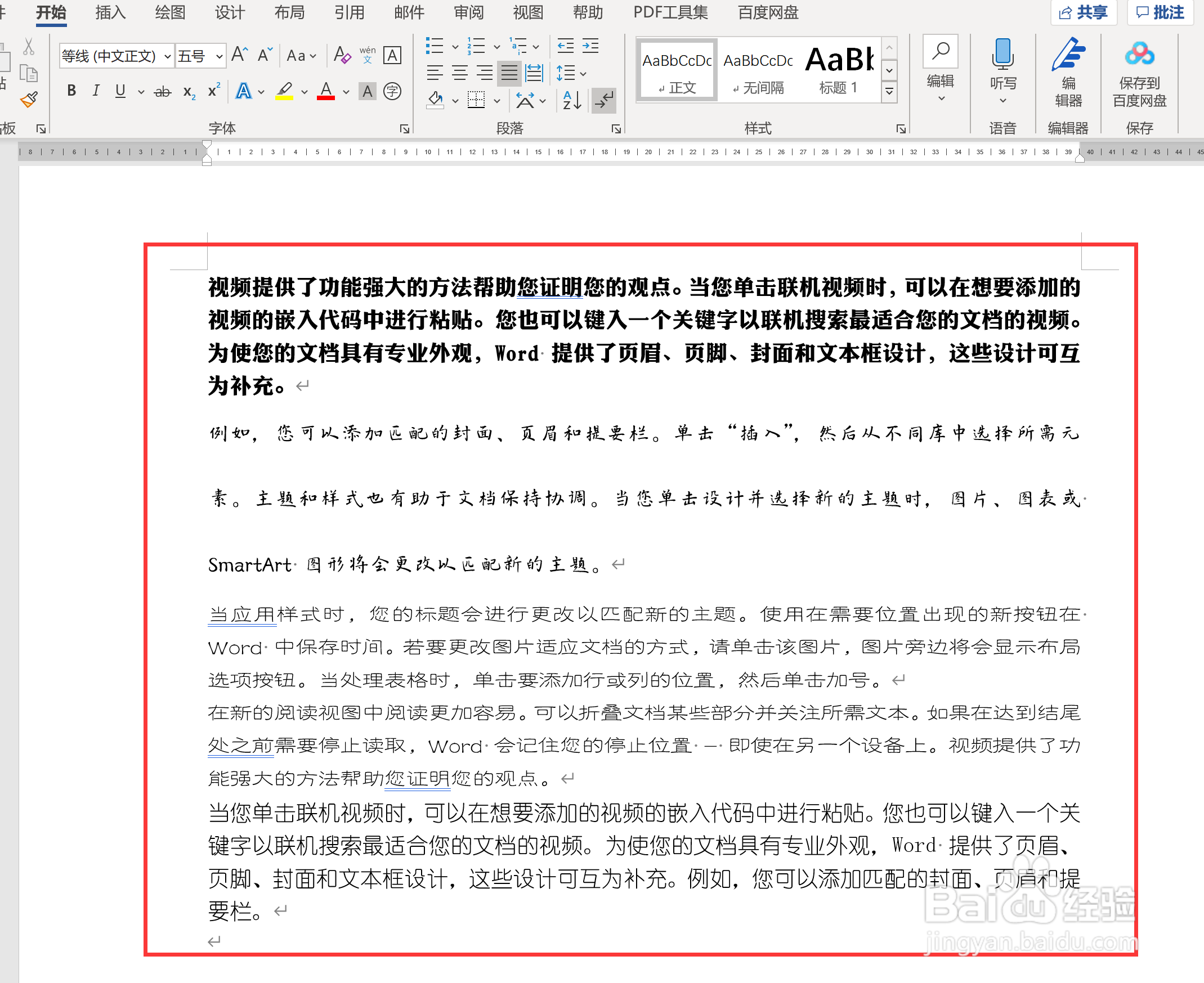Click the 共享 (Share) button
The height and width of the screenshot is (983, 1204).
point(1084,12)
